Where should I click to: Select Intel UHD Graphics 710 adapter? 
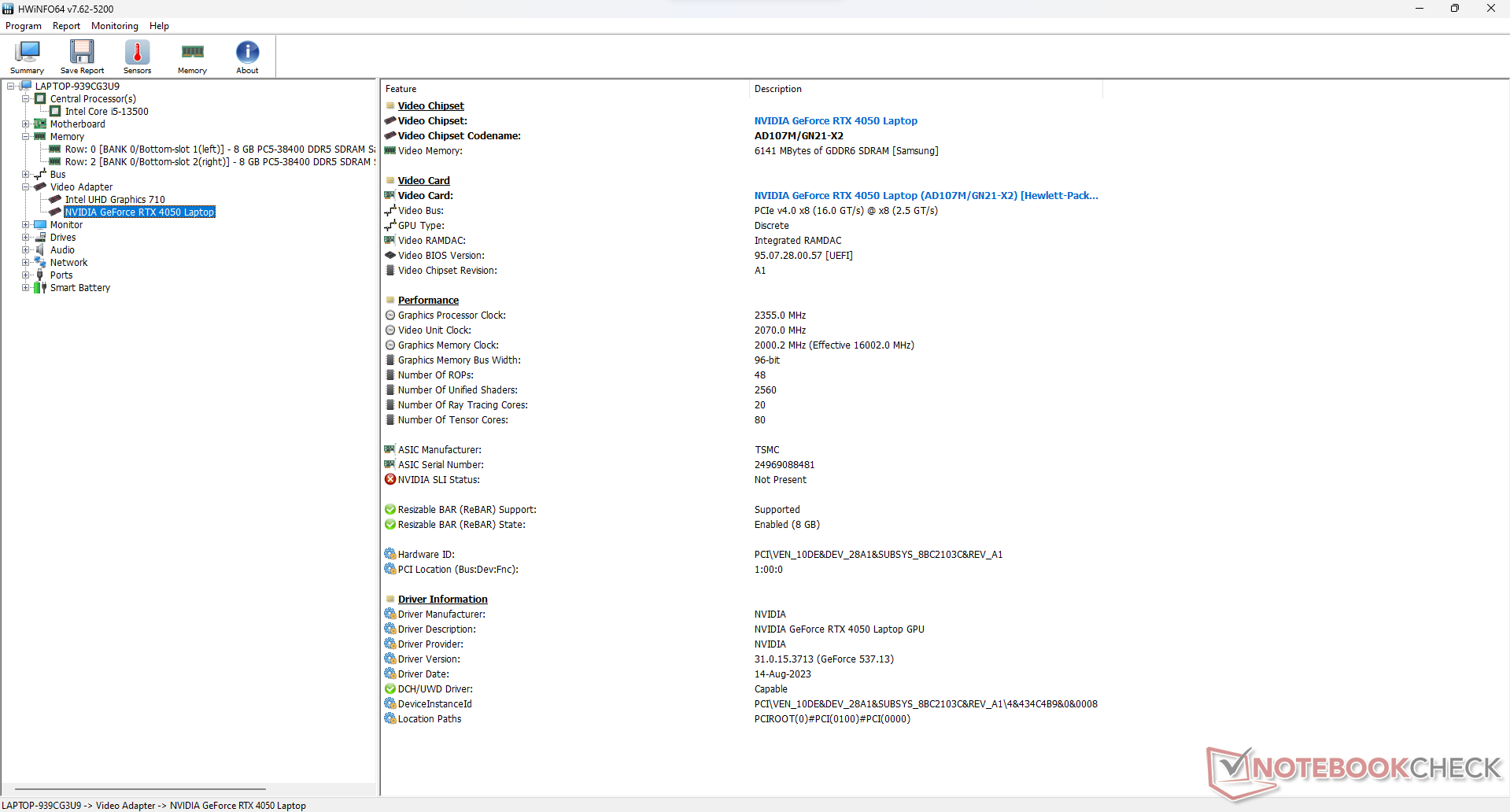pos(115,200)
